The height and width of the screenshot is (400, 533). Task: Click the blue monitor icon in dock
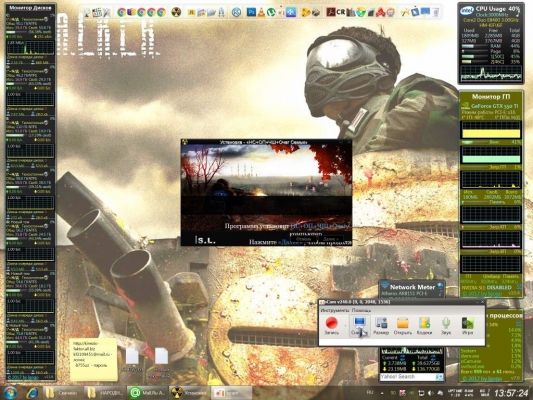[x=425, y=13]
